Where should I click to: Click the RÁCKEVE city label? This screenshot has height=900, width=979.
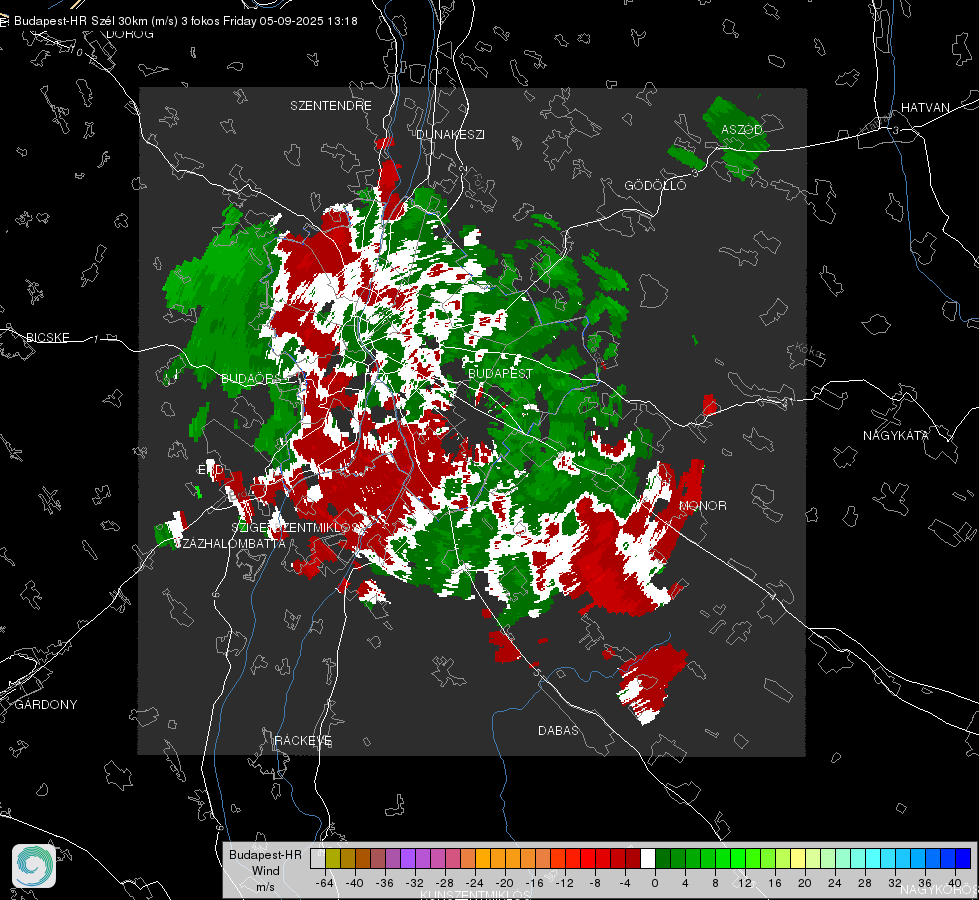pos(303,741)
